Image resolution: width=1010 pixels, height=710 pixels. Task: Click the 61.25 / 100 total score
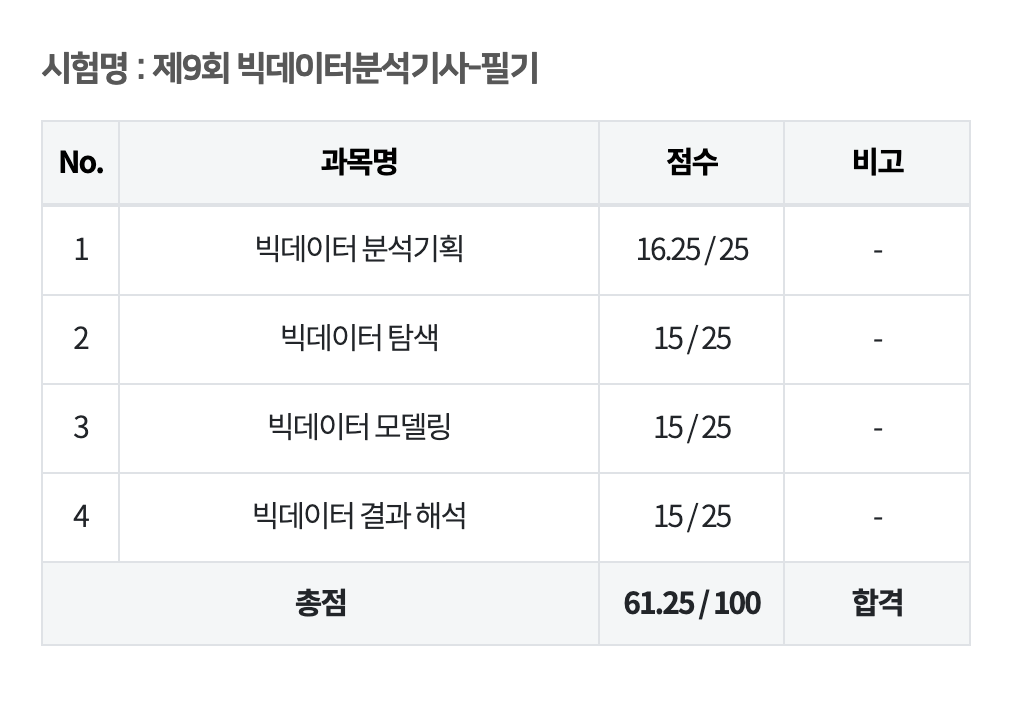click(x=692, y=604)
